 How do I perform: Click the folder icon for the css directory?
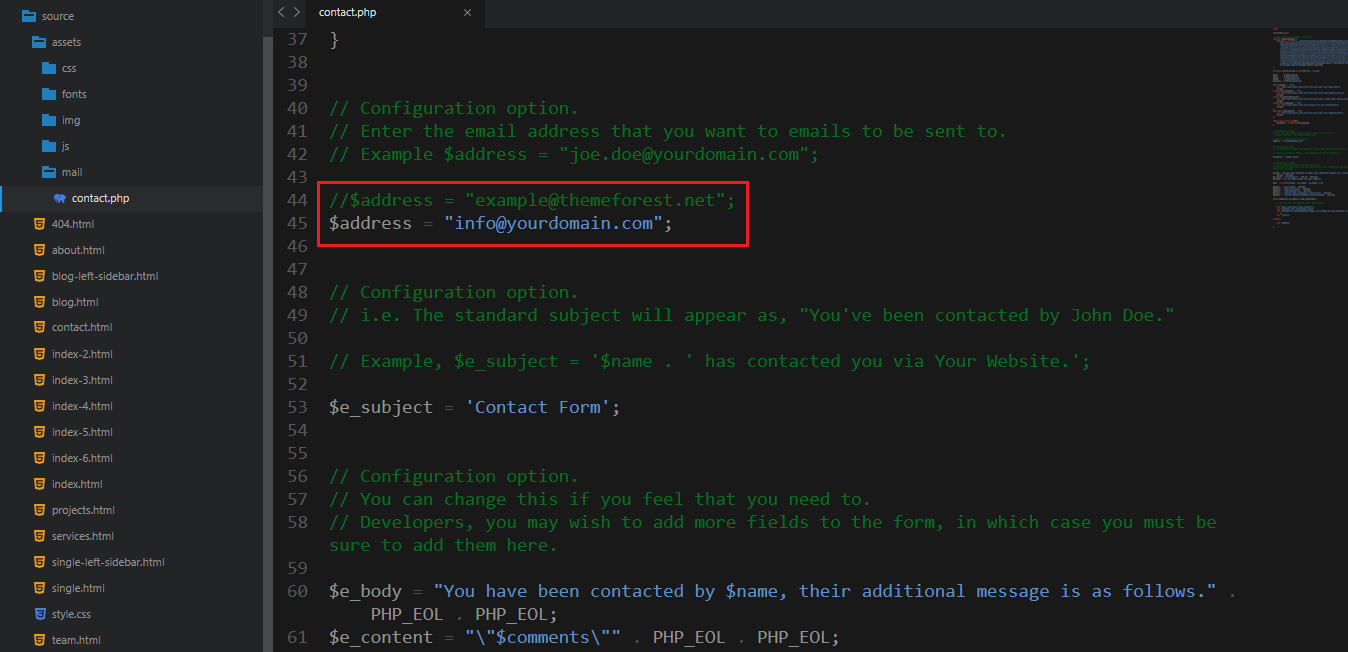click(x=50, y=68)
